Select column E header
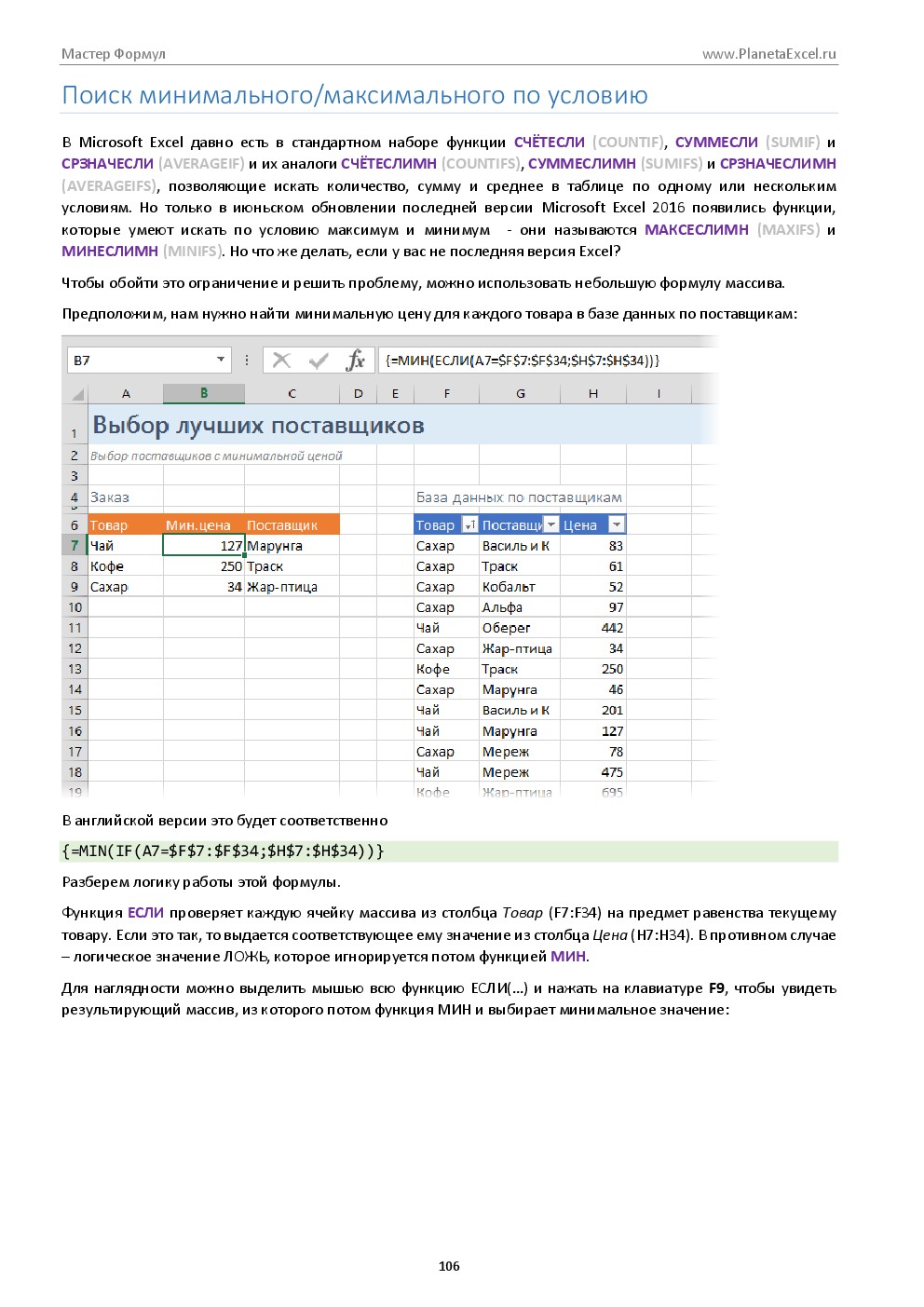This screenshot has height=1307, width=924. pyautogui.click(x=395, y=393)
